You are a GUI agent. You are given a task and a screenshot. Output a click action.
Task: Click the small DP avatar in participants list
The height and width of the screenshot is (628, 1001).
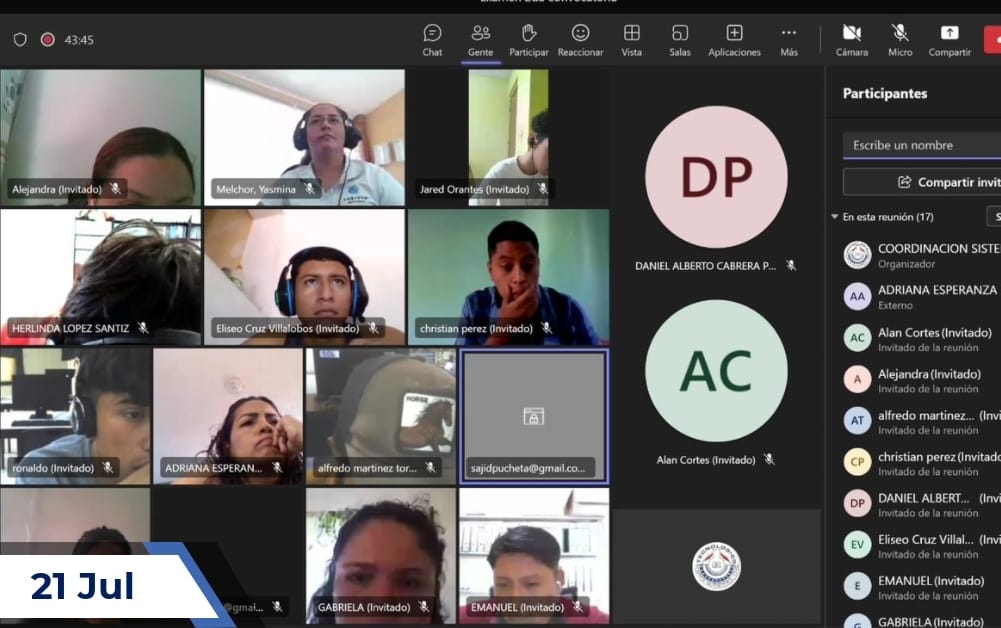[857, 504]
